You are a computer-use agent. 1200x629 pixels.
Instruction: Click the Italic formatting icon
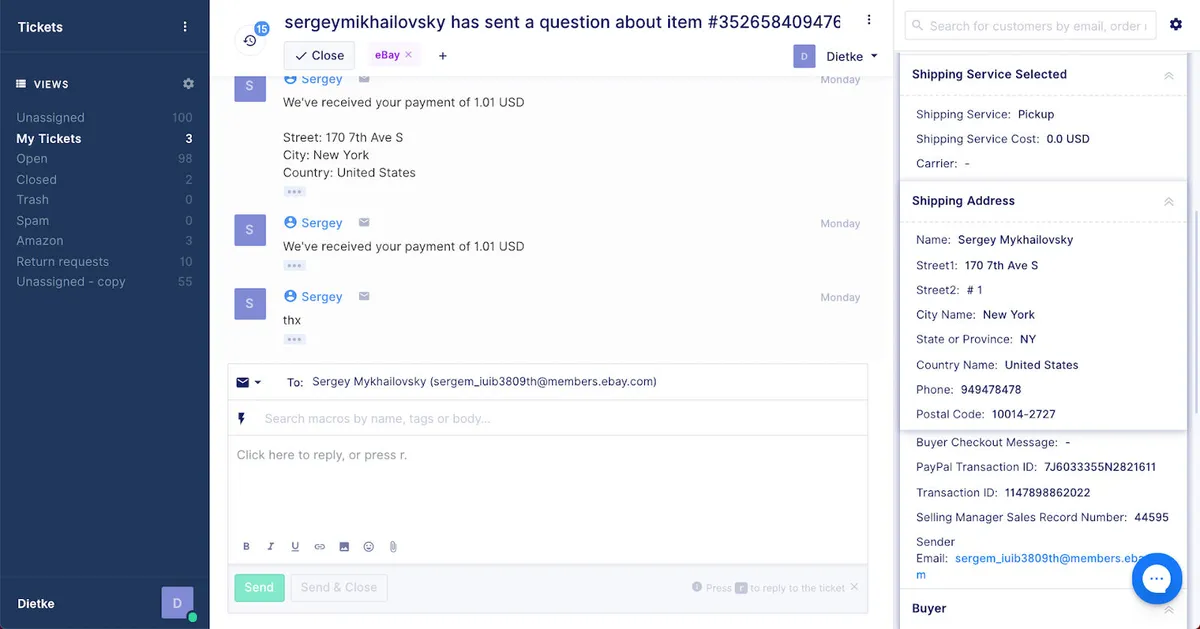click(271, 547)
